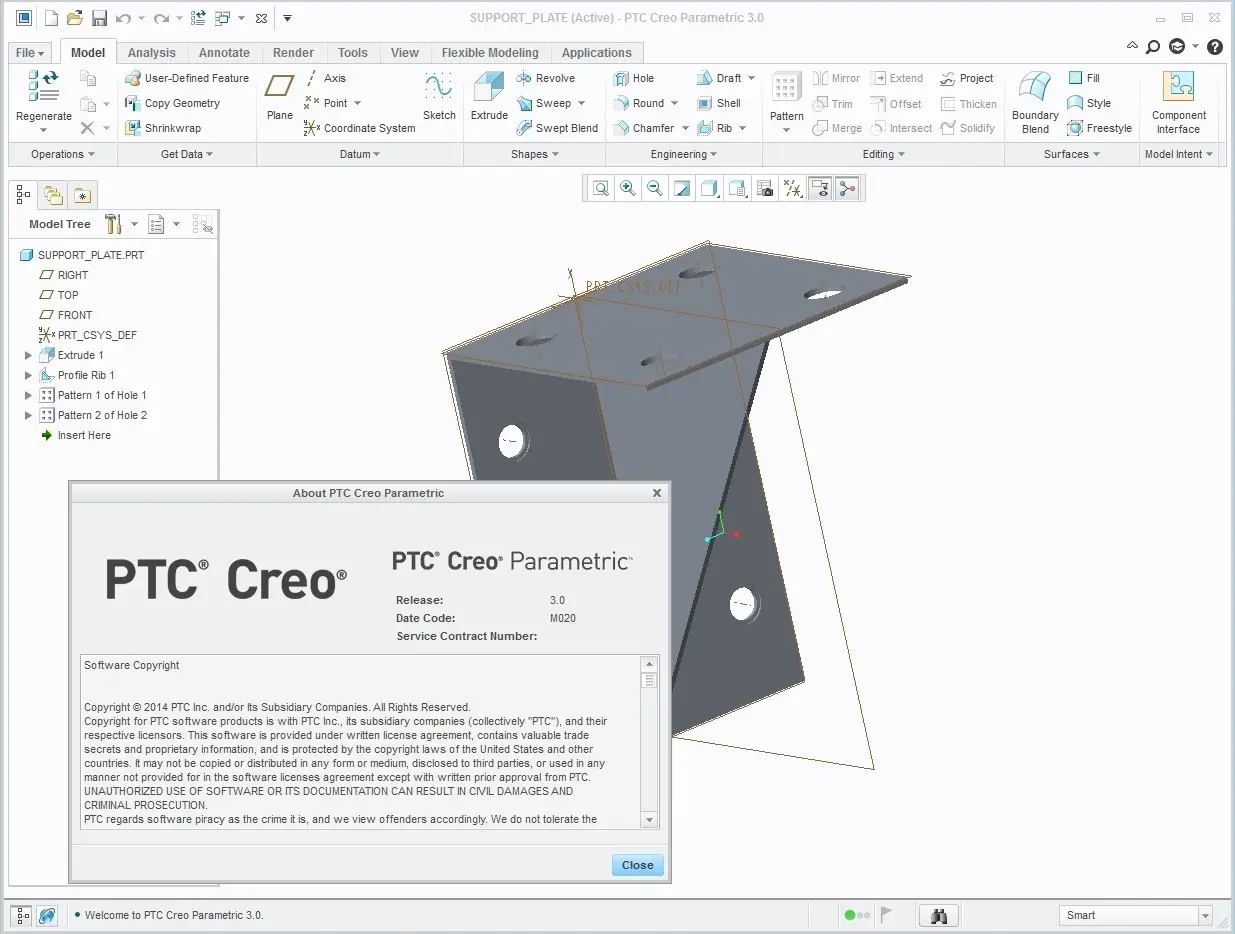The image size is (1235, 934).
Task: Open the Engineering group dropdown
Action: (685, 154)
